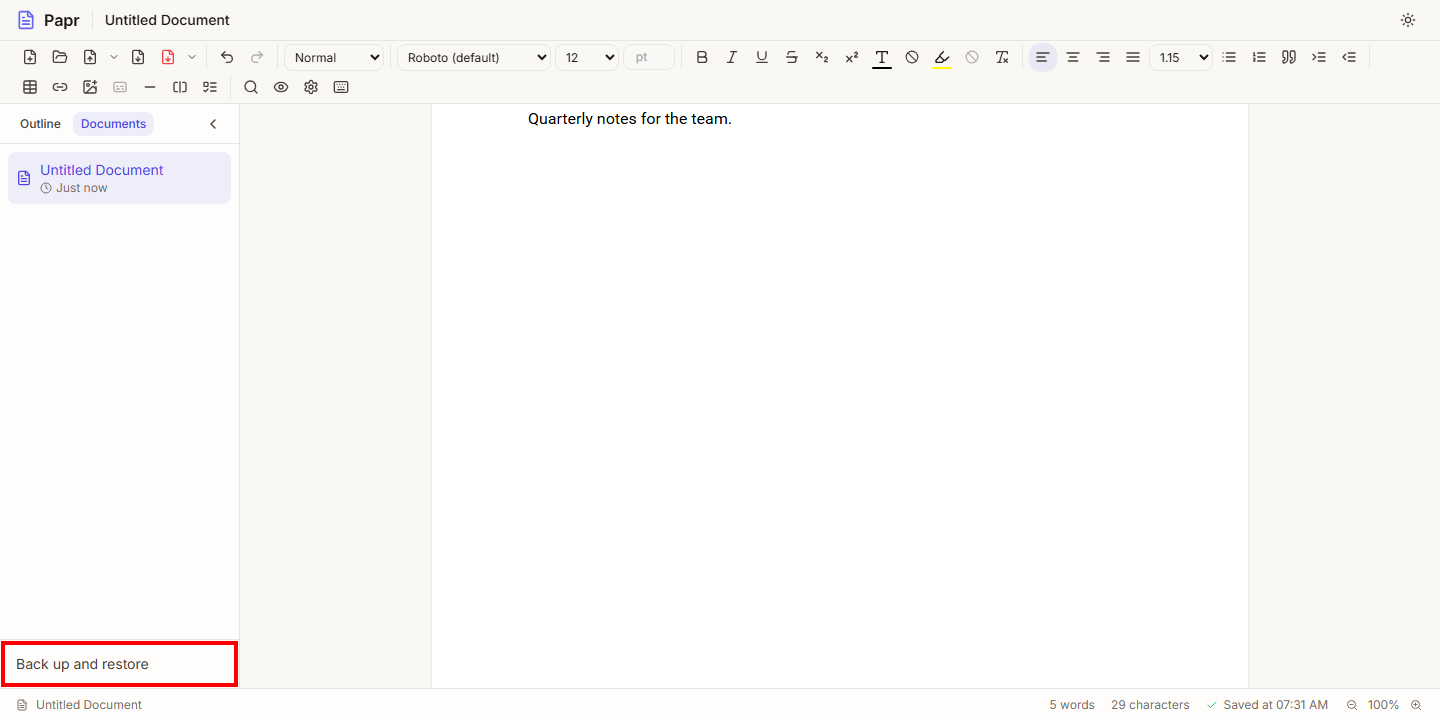Create a new document with the toolbar icon
Image resolution: width=1440 pixels, height=720 pixels.
[30, 57]
